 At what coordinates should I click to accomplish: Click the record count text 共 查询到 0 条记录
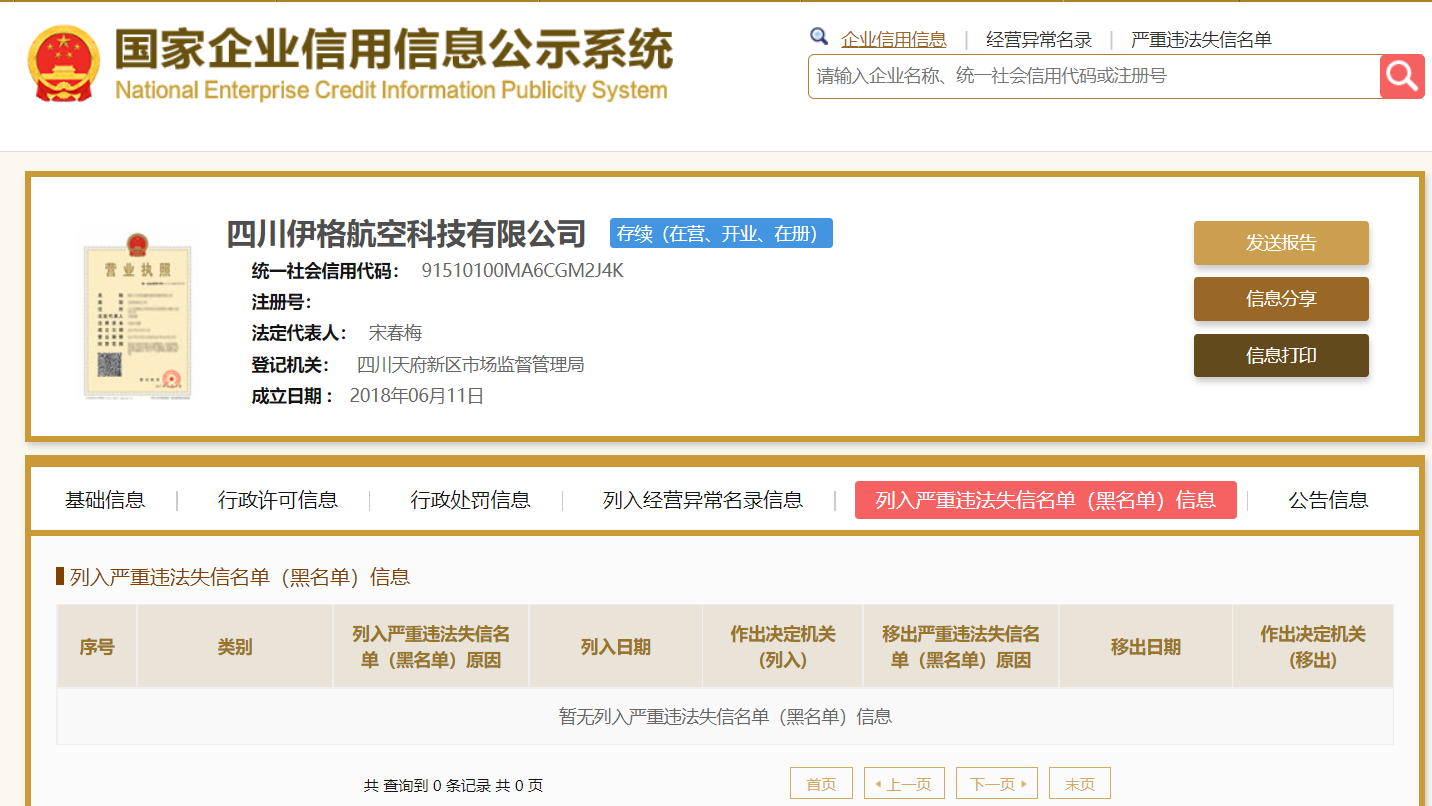pyautogui.click(x=428, y=786)
